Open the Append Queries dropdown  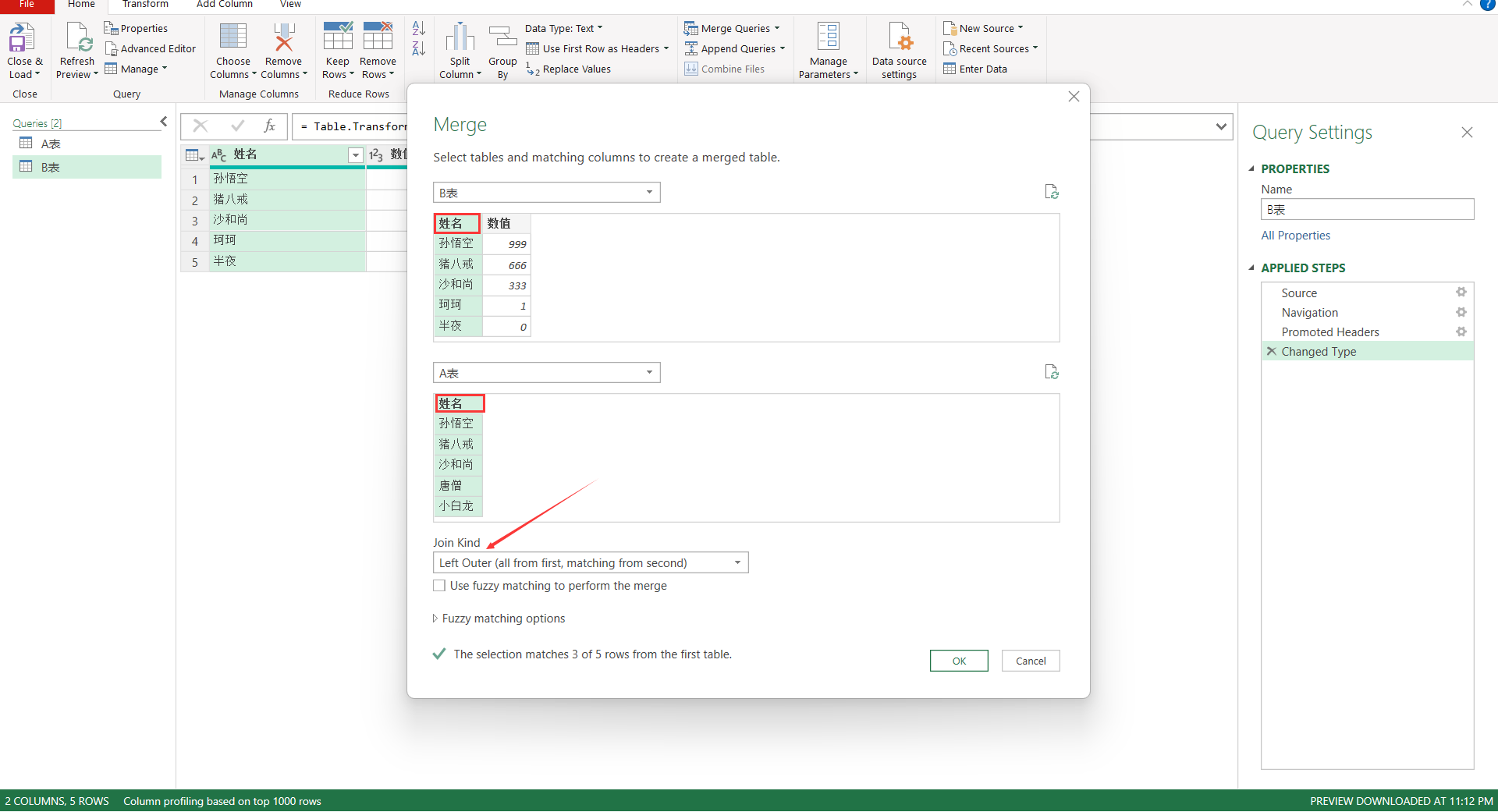(734, 49)
